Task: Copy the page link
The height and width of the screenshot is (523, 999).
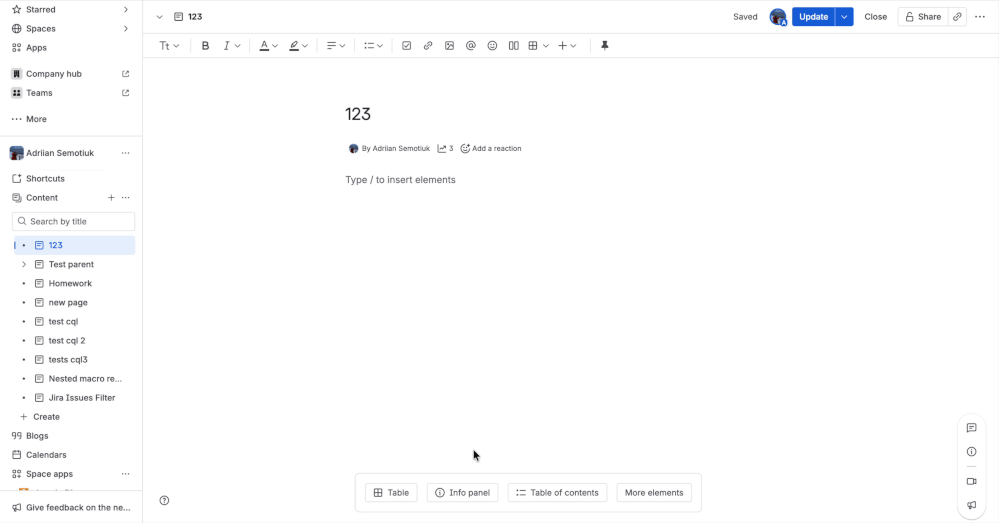Action: click(x=957, y=17)
